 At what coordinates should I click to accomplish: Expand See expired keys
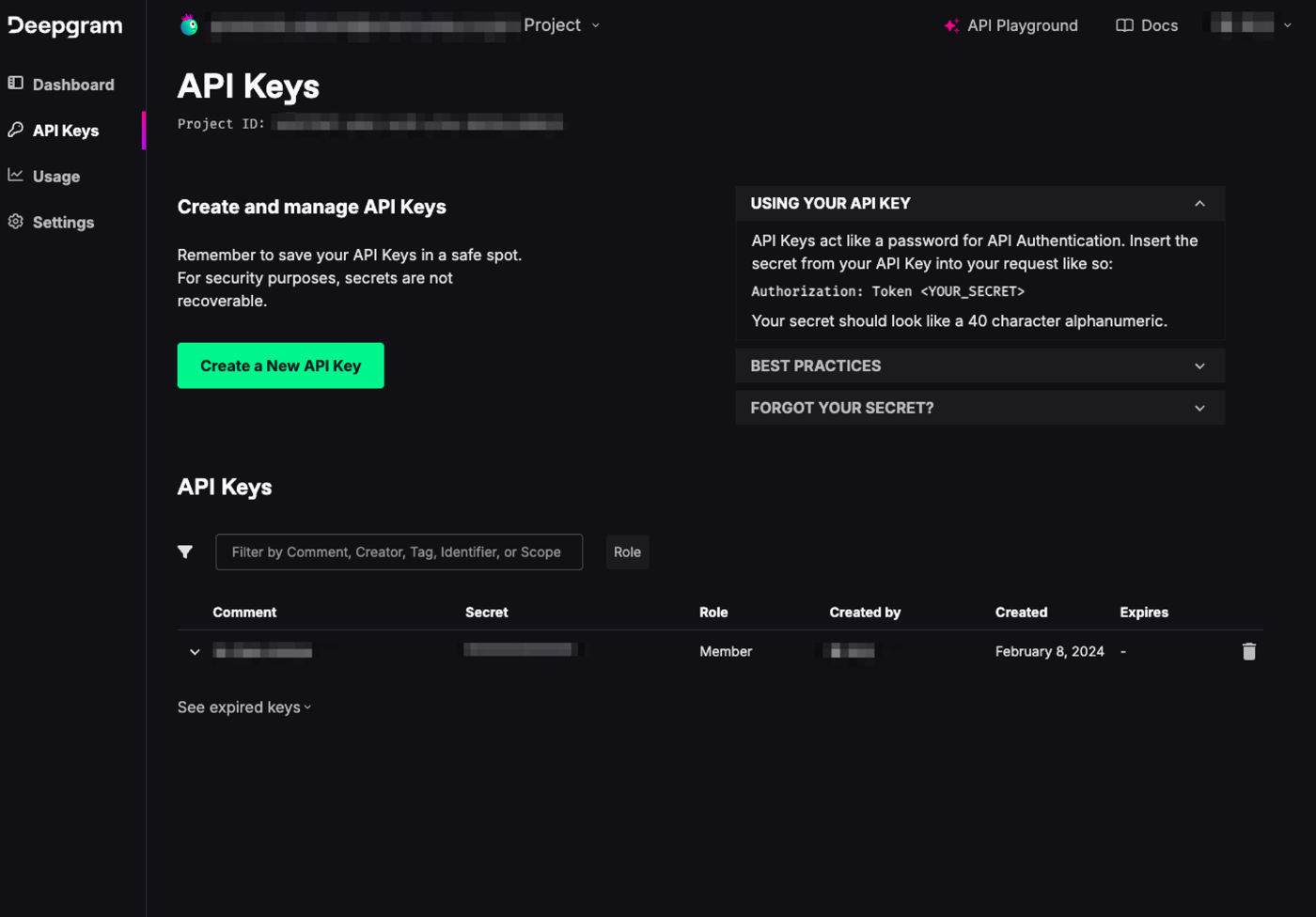click(x=244, y=707)
